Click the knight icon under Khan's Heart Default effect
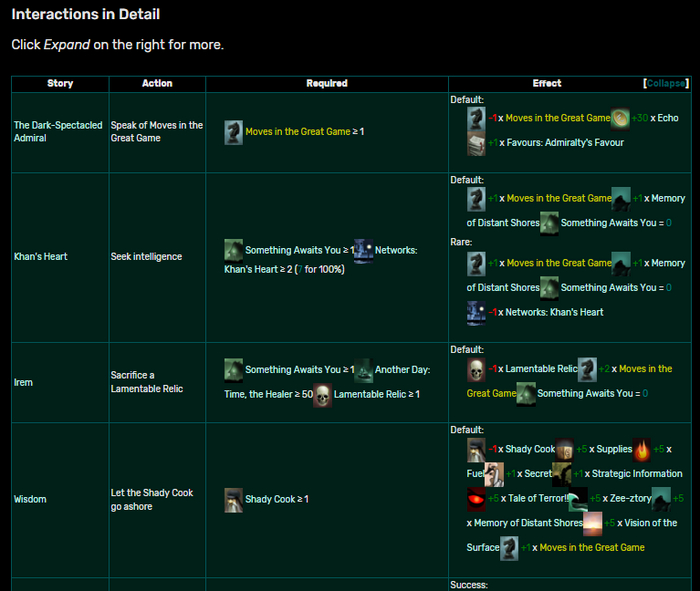Viewport: 700px width, 591px height. (x=476, y=199)
